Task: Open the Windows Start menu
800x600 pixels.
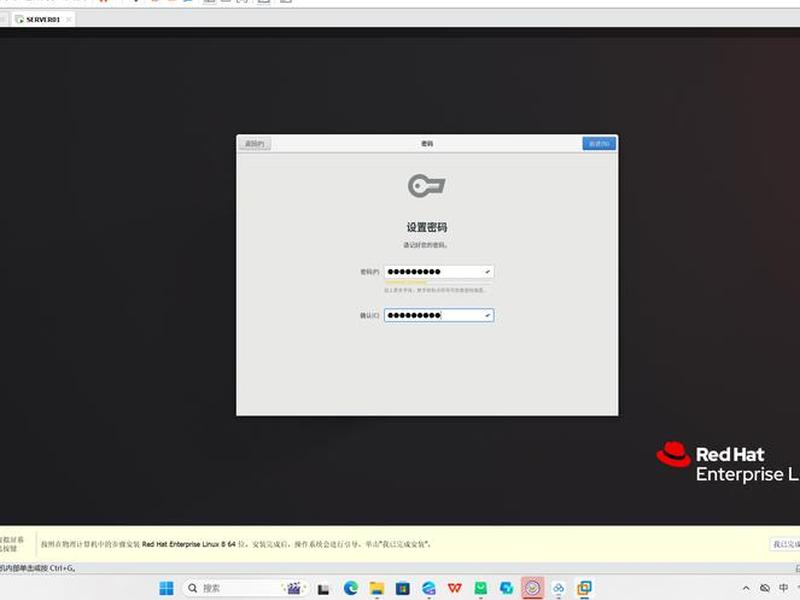Action: tap(166, 588)
